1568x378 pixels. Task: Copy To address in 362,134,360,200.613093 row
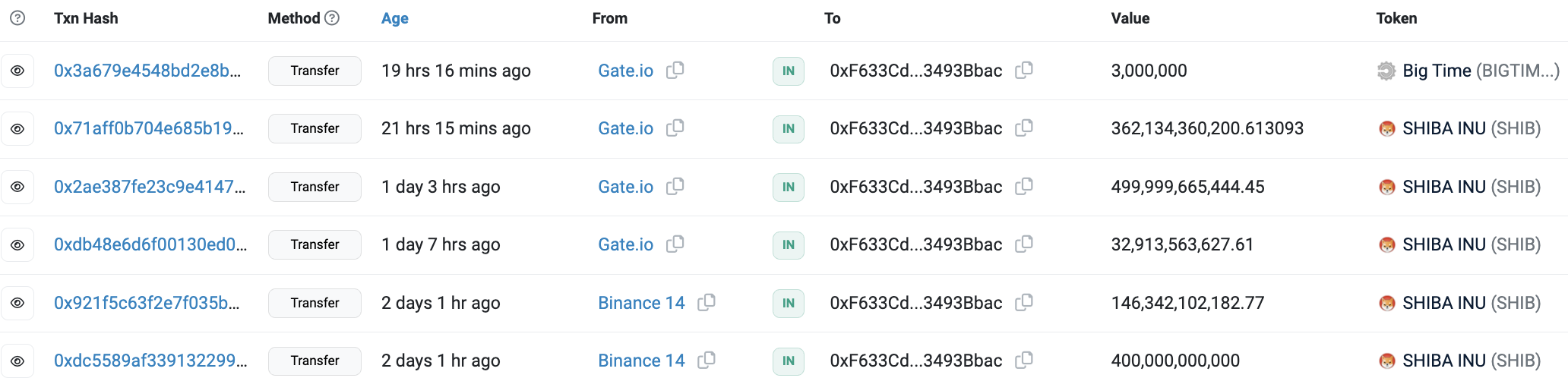(x=1023, y=128)
